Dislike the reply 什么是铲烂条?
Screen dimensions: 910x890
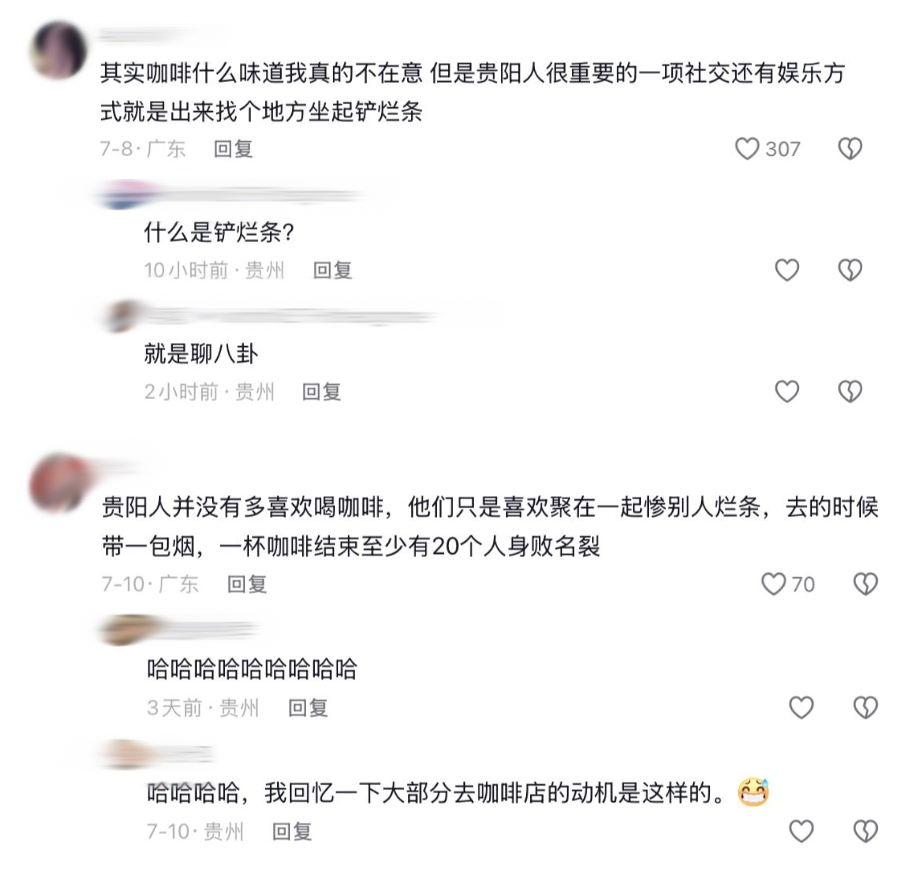coord(850,270)
